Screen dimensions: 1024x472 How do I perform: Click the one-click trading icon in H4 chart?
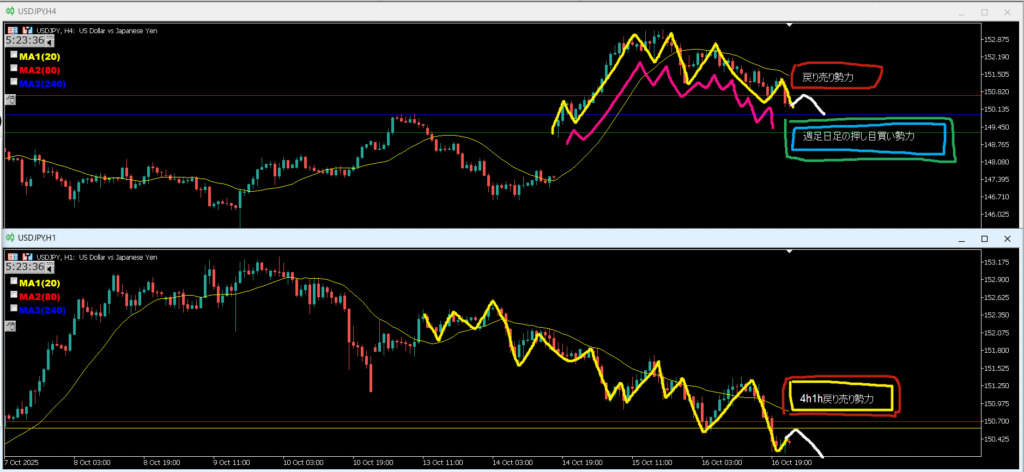pyautogui.click(x=13, y=30)
